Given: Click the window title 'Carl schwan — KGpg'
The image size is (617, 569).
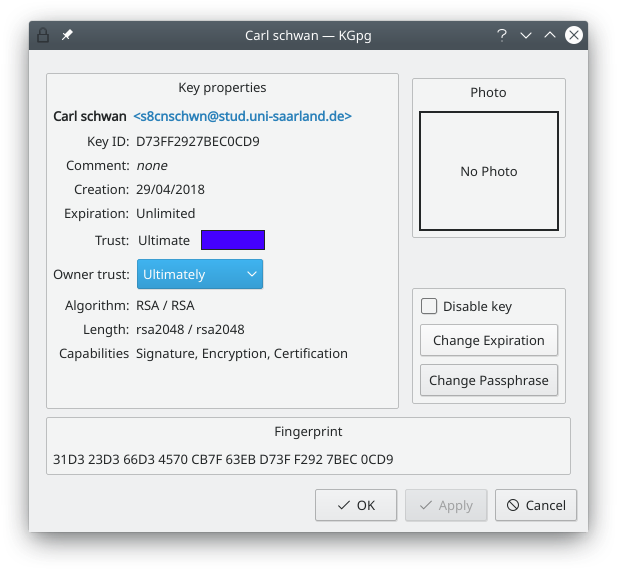Looking at the screenshot, I should [x=306, y=35].
